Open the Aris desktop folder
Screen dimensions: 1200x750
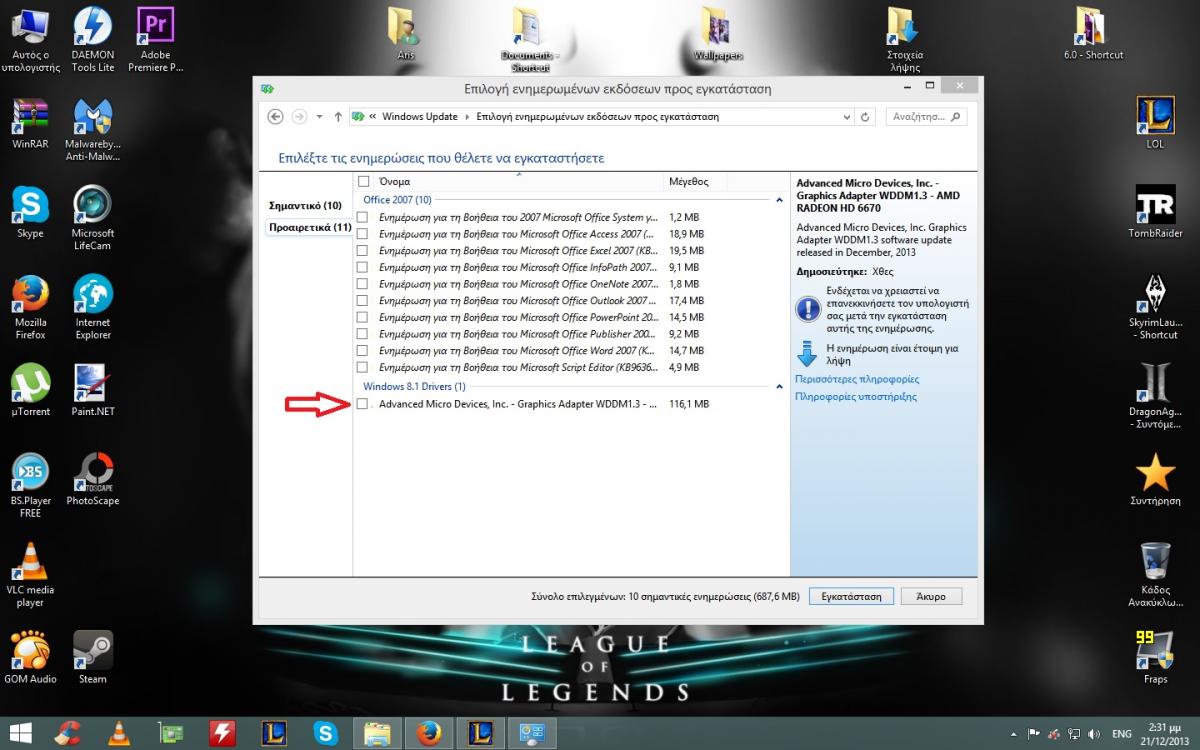click(404, 33)
